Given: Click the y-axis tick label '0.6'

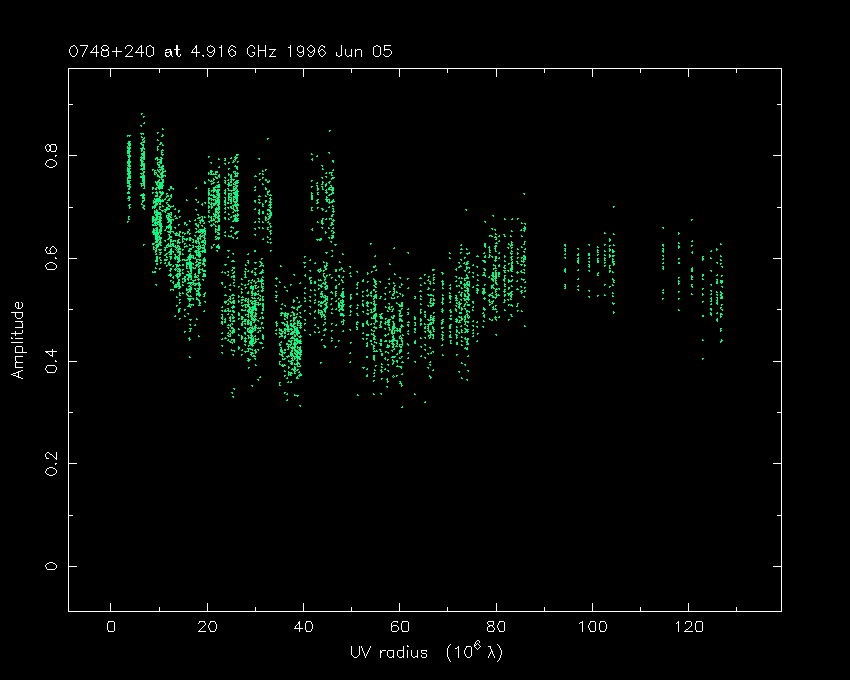Looking at the screenshot, I should tap(51, 259).
